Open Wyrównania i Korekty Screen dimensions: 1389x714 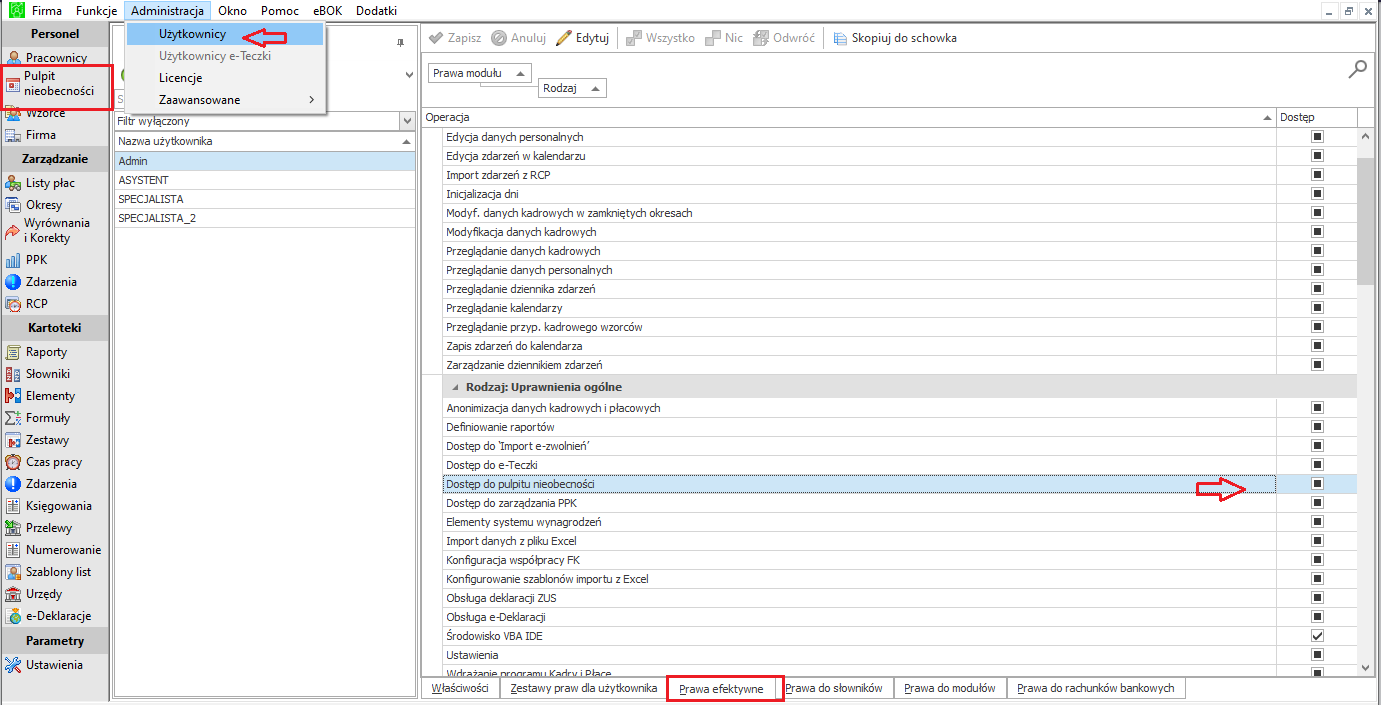[x=55, y=231]
